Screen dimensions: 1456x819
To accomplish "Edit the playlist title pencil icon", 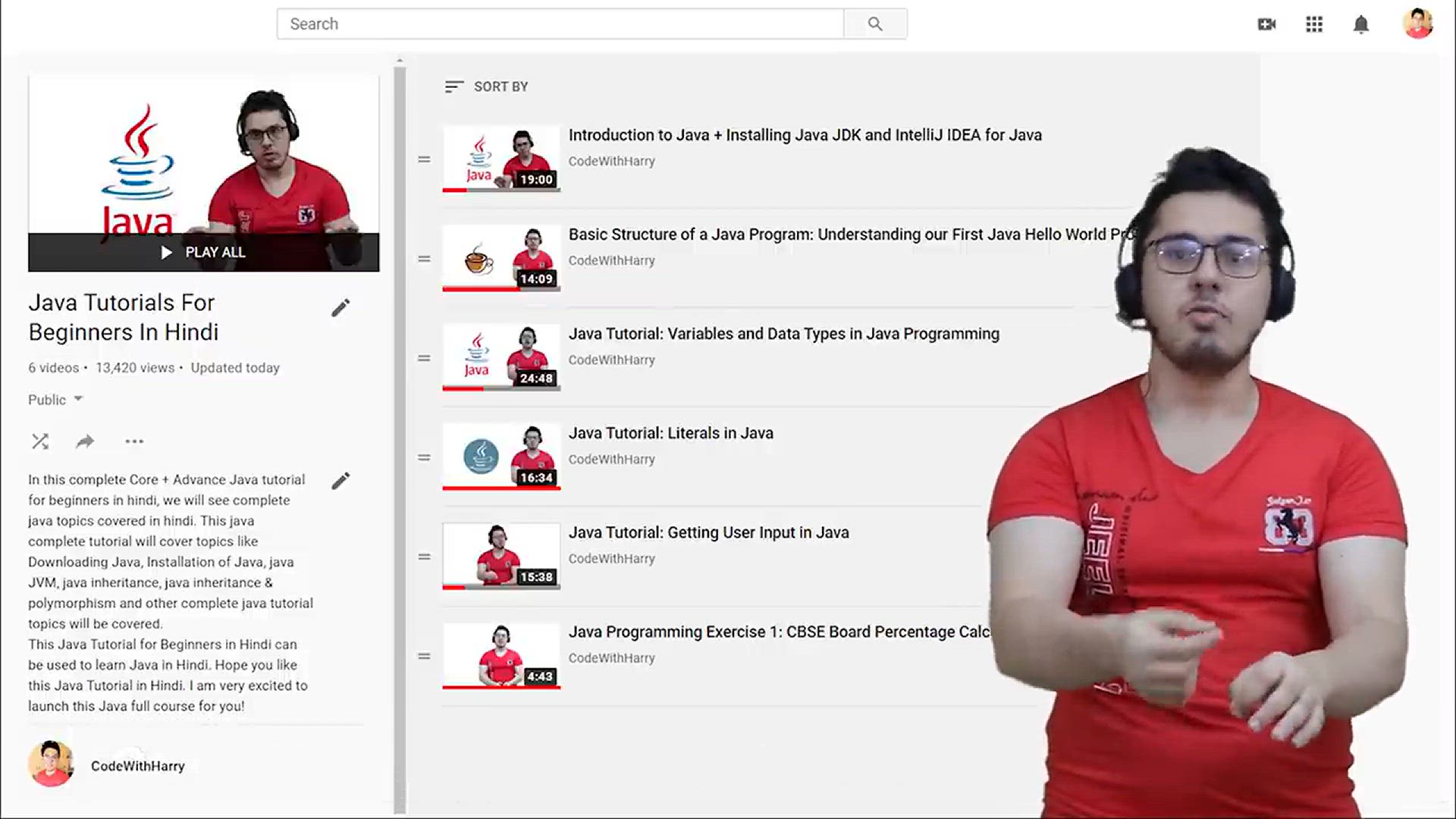I will 340,308.
